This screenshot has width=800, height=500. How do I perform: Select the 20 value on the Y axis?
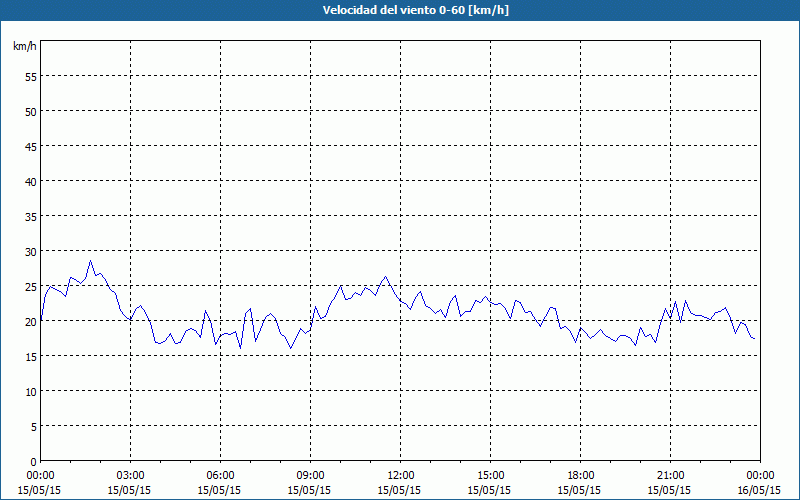pyautogui.click(x=31, y=323)
